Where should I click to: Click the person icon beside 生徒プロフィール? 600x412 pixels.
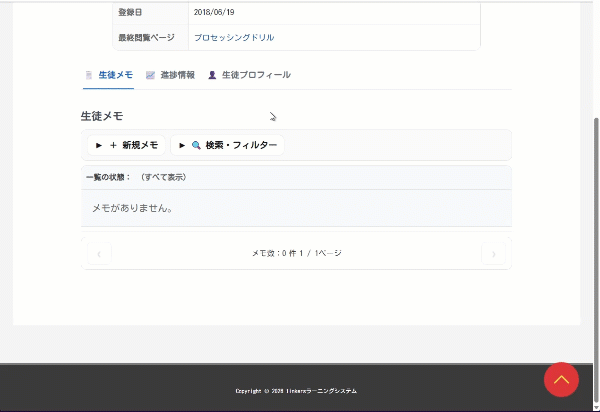[212, 75]
